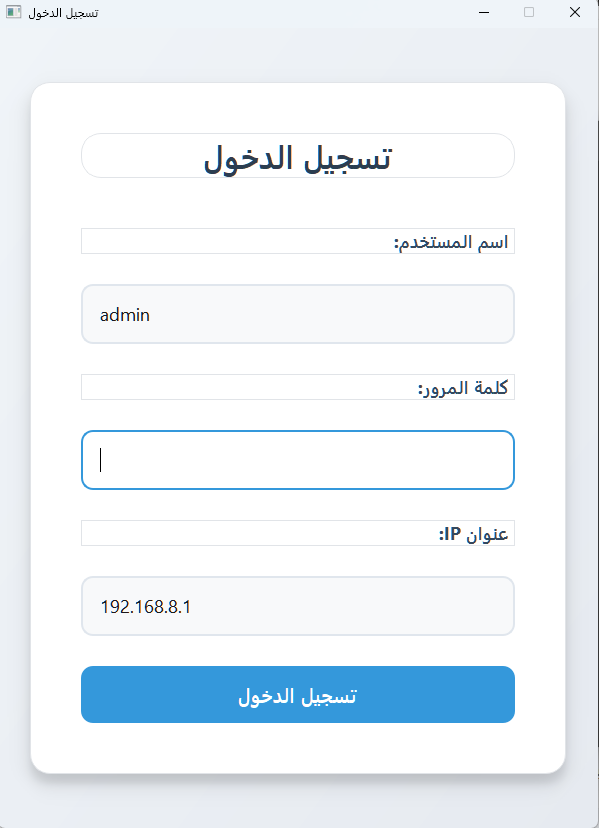Minimize the تسجيل الدخول window
Viewport: 599px width, 828px height.
coord(483,12)
